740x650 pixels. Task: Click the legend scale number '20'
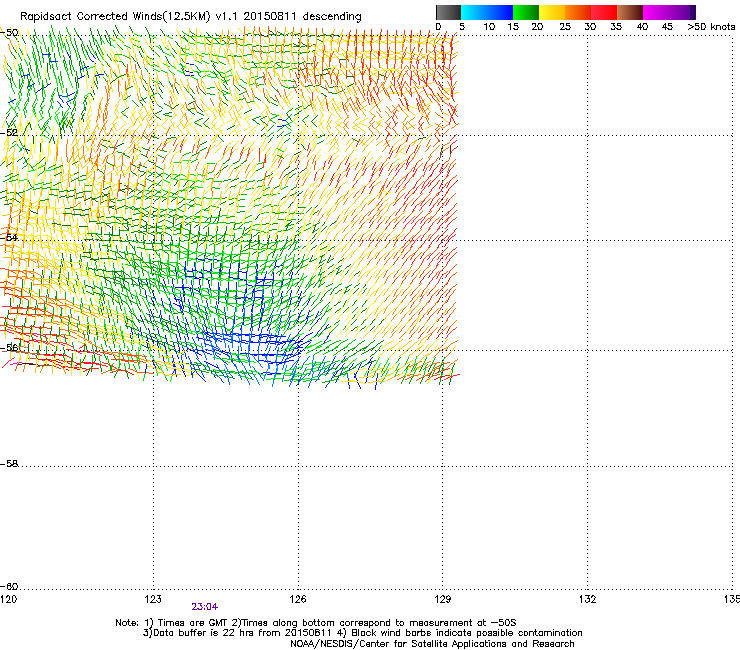tap(537, 27)
